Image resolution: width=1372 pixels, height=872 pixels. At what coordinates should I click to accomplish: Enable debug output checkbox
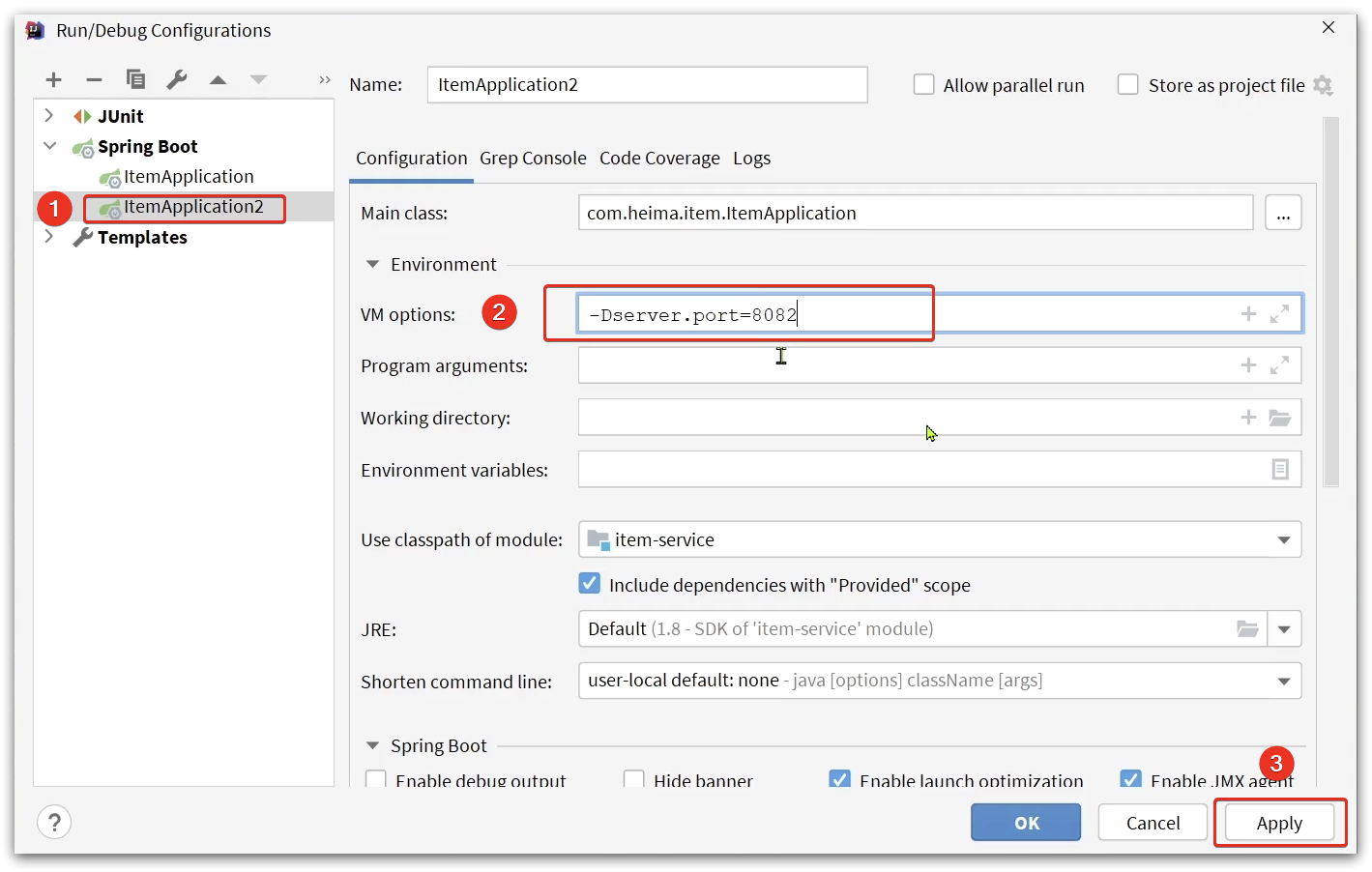pos(376,779)
